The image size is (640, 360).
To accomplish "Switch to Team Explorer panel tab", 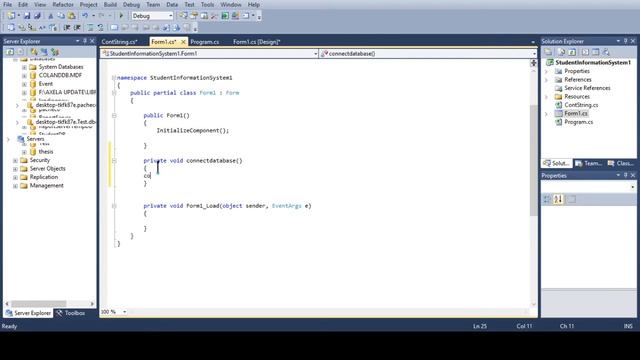I will pyautogui.click(x=589, y=163).
